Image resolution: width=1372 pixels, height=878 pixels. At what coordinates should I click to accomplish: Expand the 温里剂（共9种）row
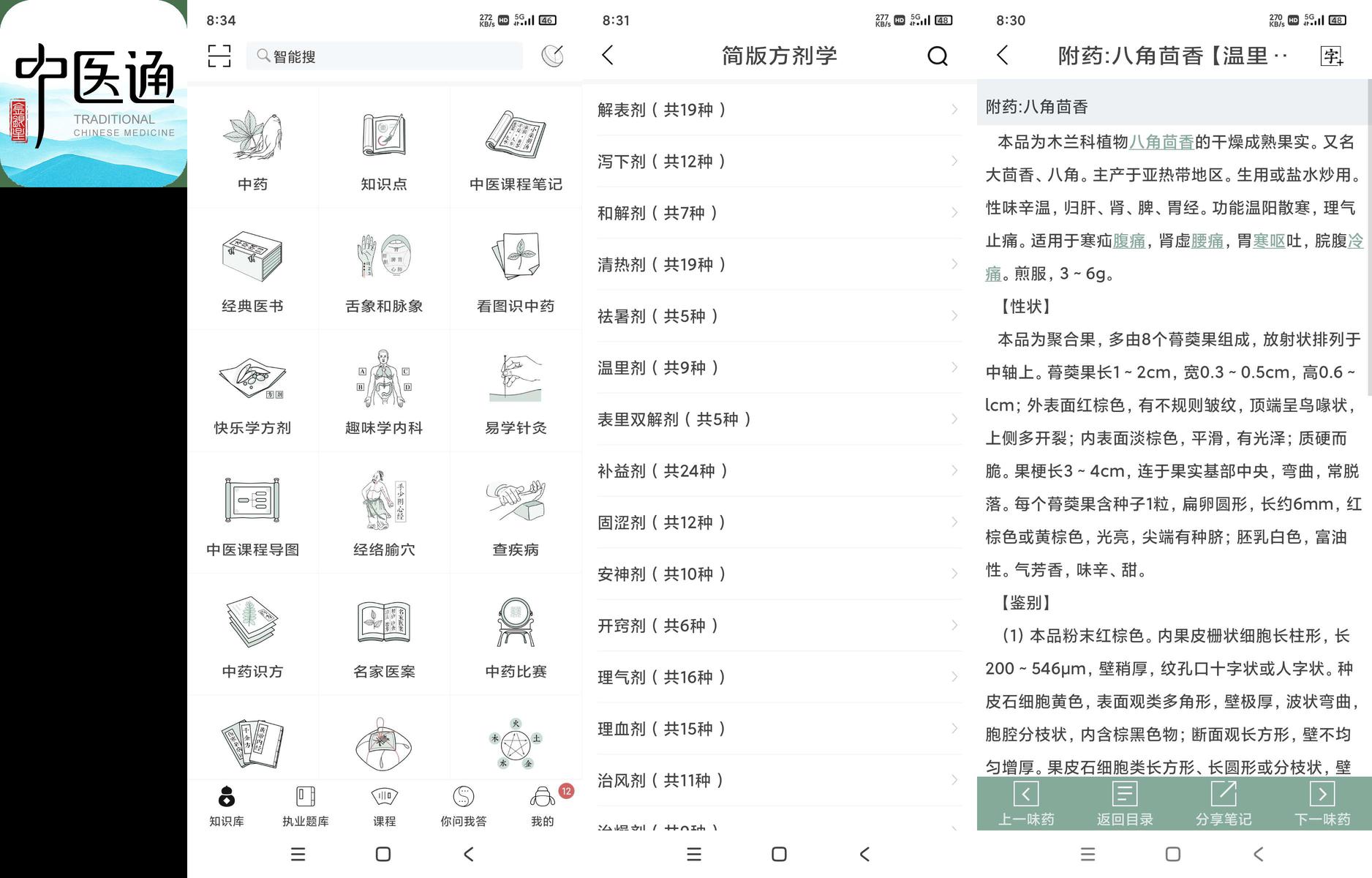tap(779, 367)
